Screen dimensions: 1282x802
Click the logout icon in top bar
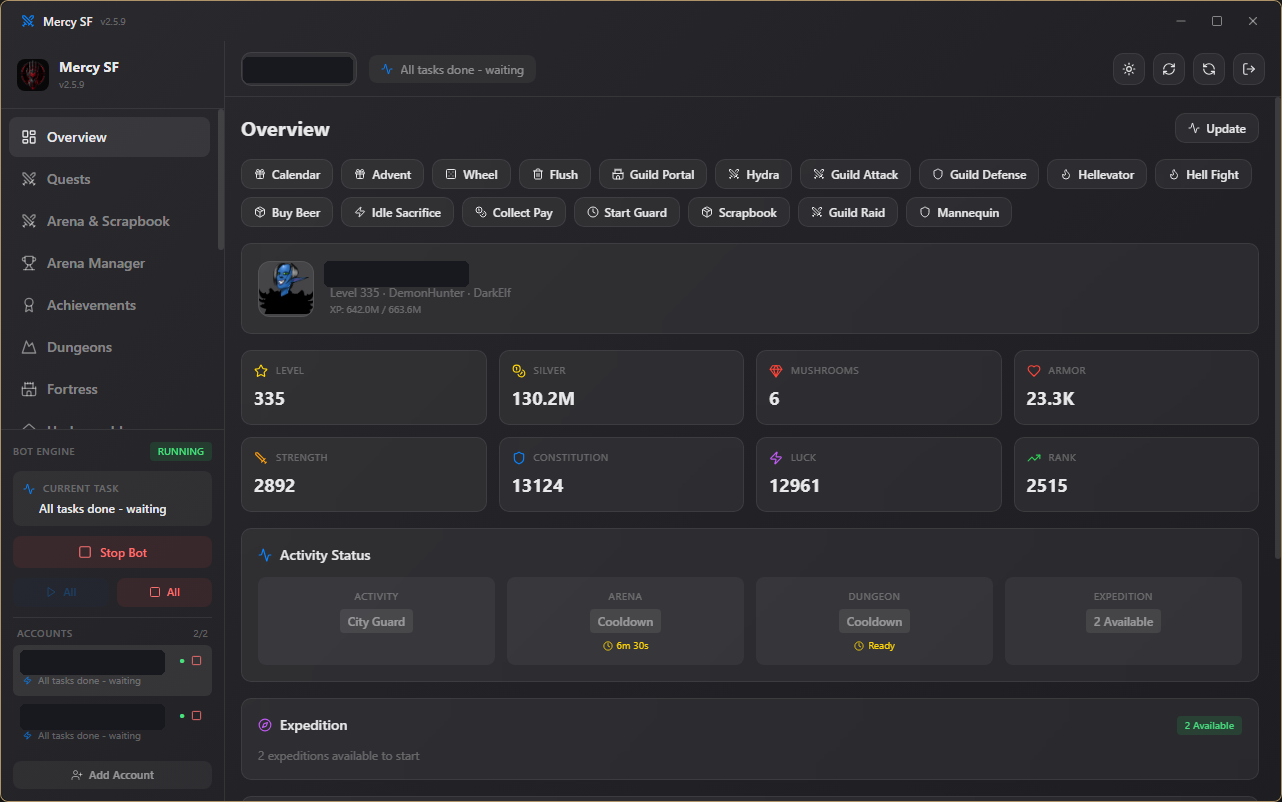[x=1249, y=69]
